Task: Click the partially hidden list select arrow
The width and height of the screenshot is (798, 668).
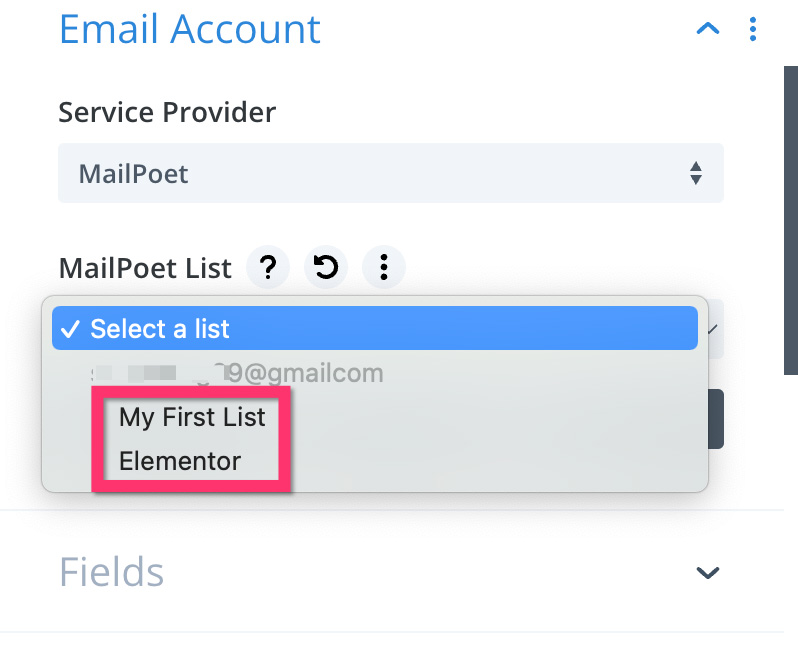Action: point(713,329)
